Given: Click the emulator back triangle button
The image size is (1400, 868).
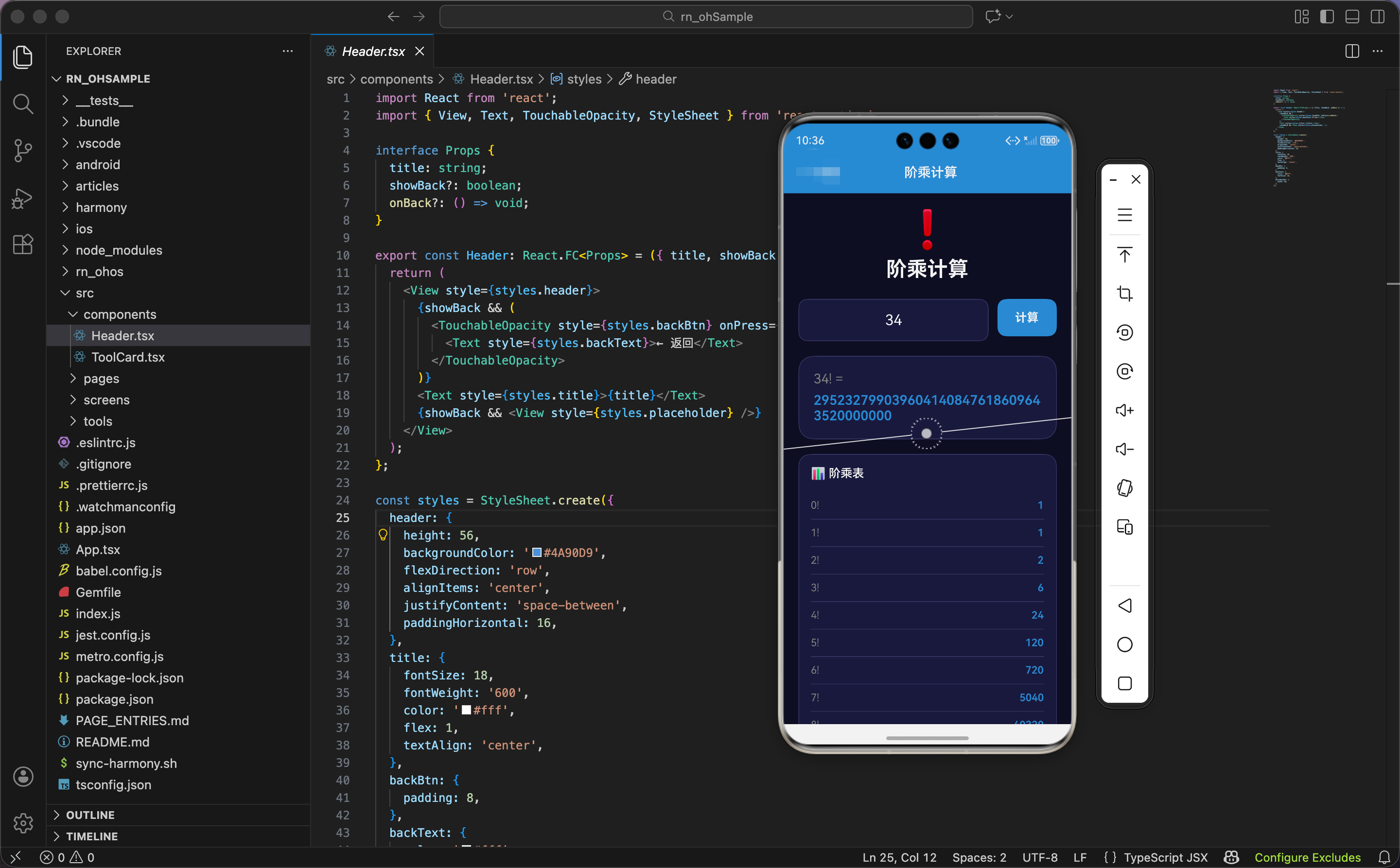Looking at the screenshot, I should pyautogui.click(x=1124, y=606).
